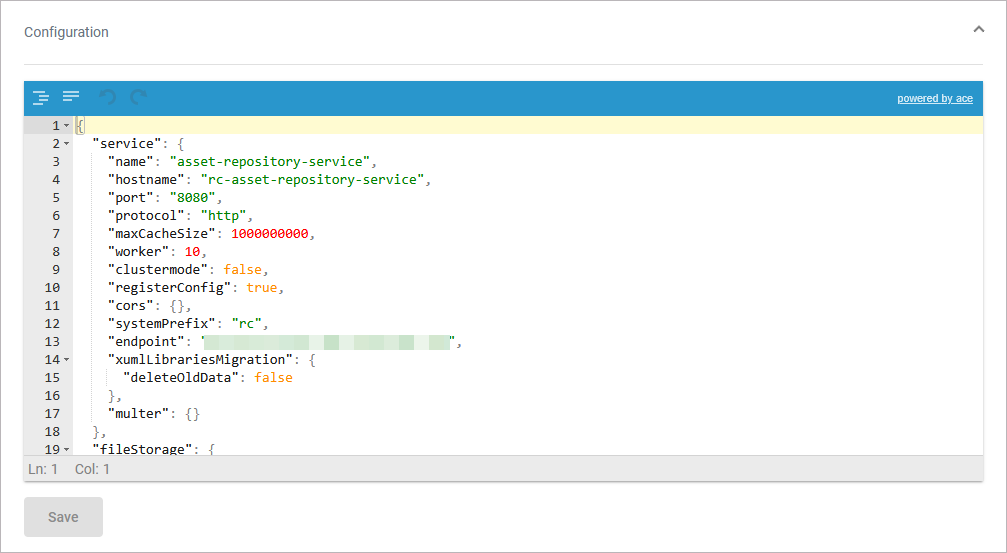Click the redo arrow icon
The image size is (1007, 553).
(139, 97)
